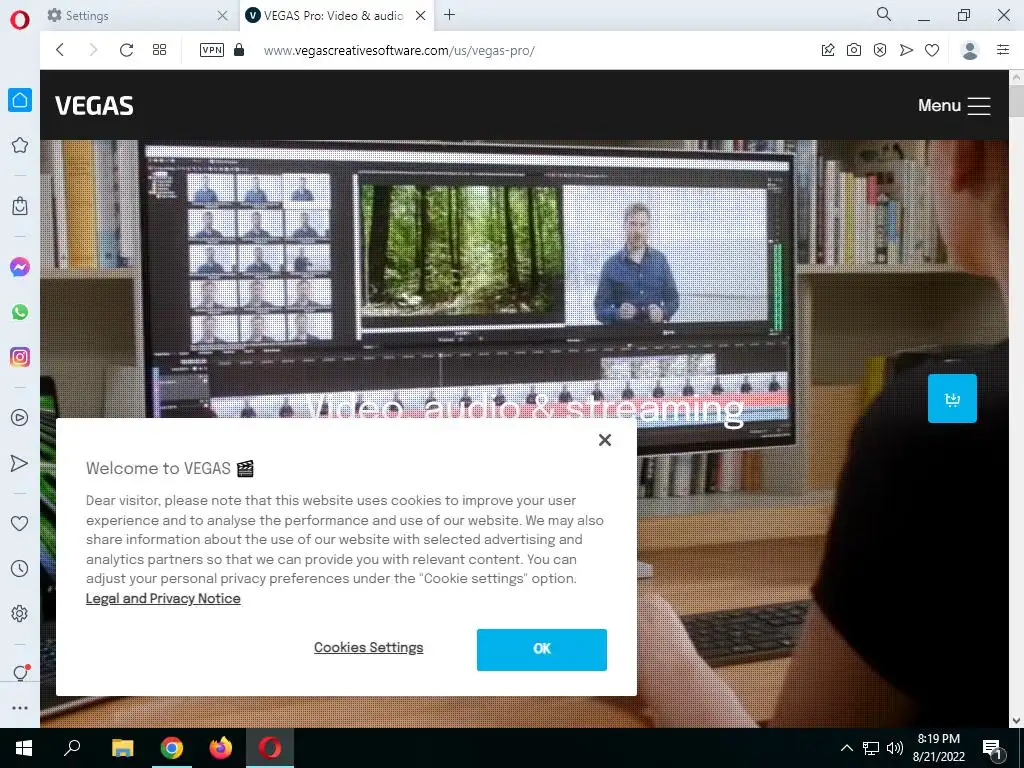1024x768 pixels.
Task: Open Settings gear in sidebar
Action: coord(20,613)
